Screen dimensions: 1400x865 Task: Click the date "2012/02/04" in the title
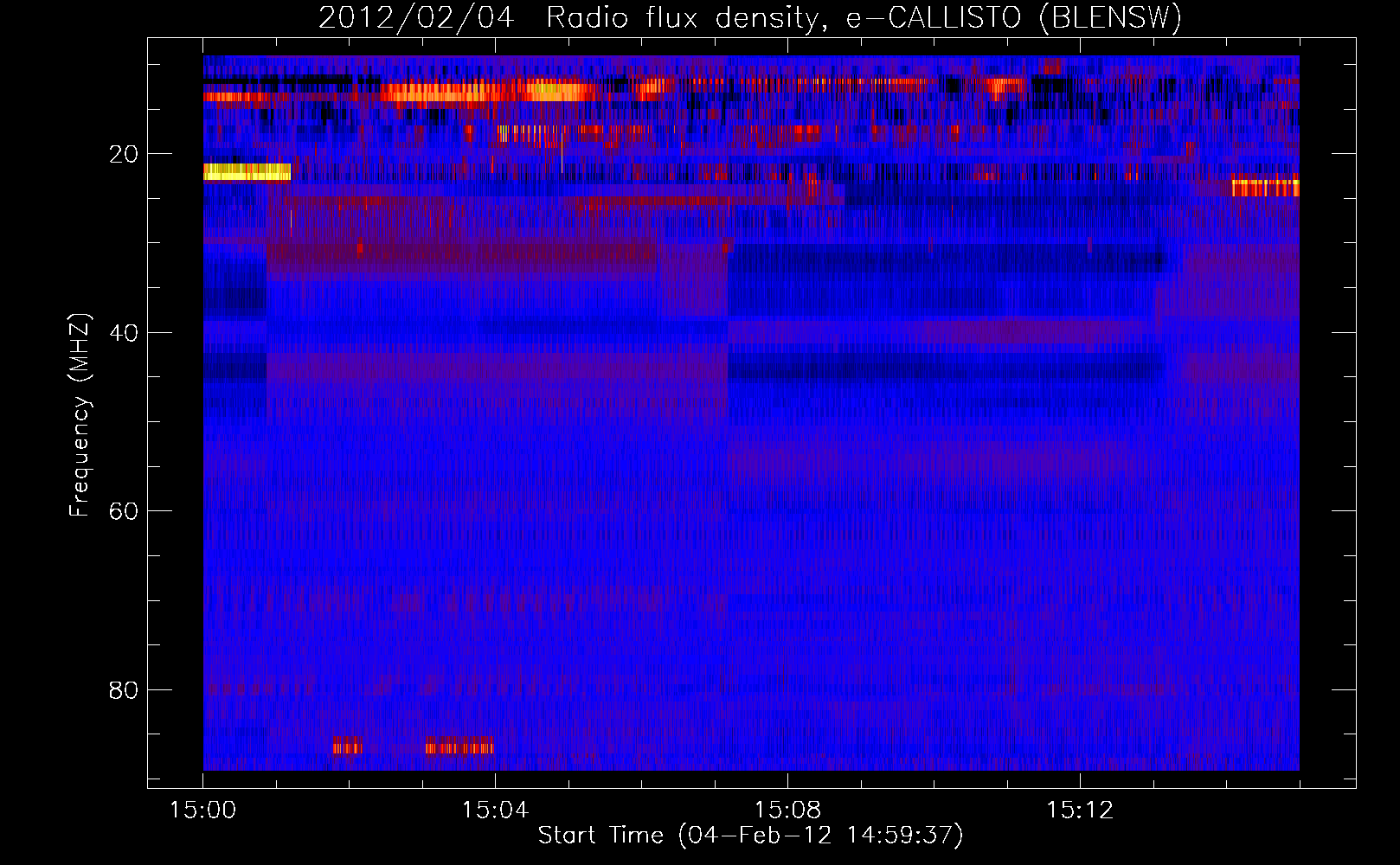tap(416, 18)
